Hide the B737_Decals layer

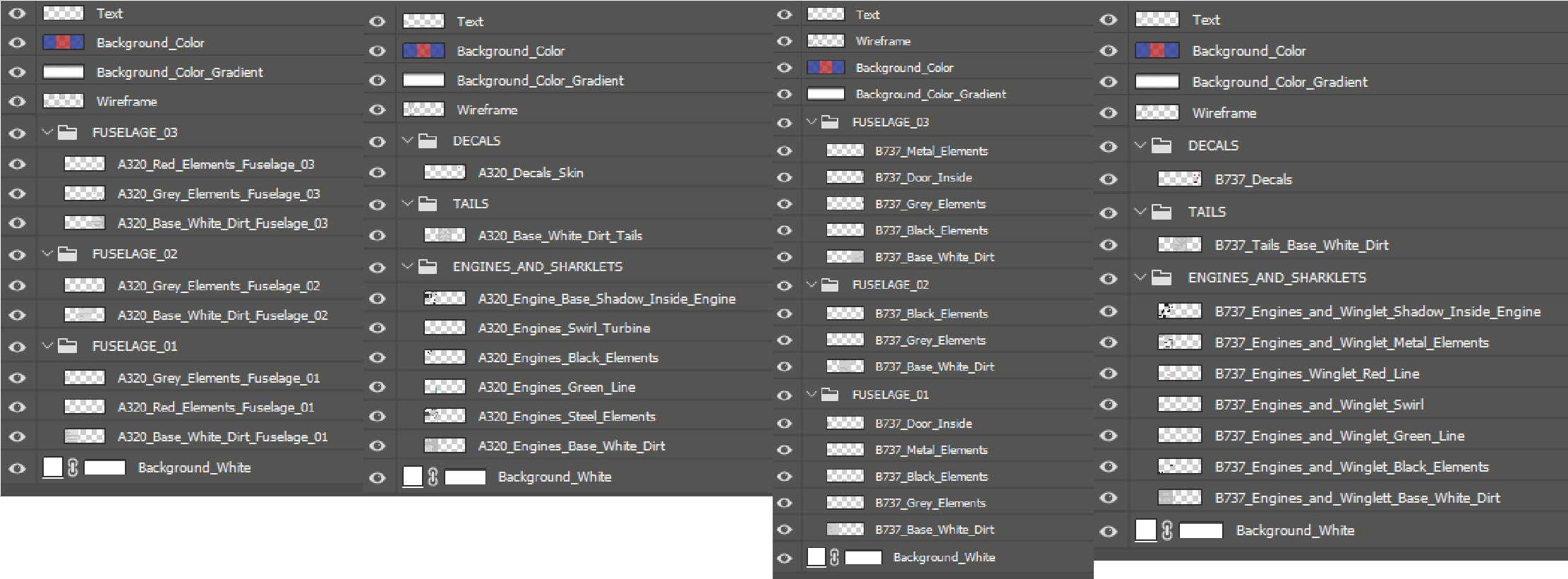tap(1109, 179)
